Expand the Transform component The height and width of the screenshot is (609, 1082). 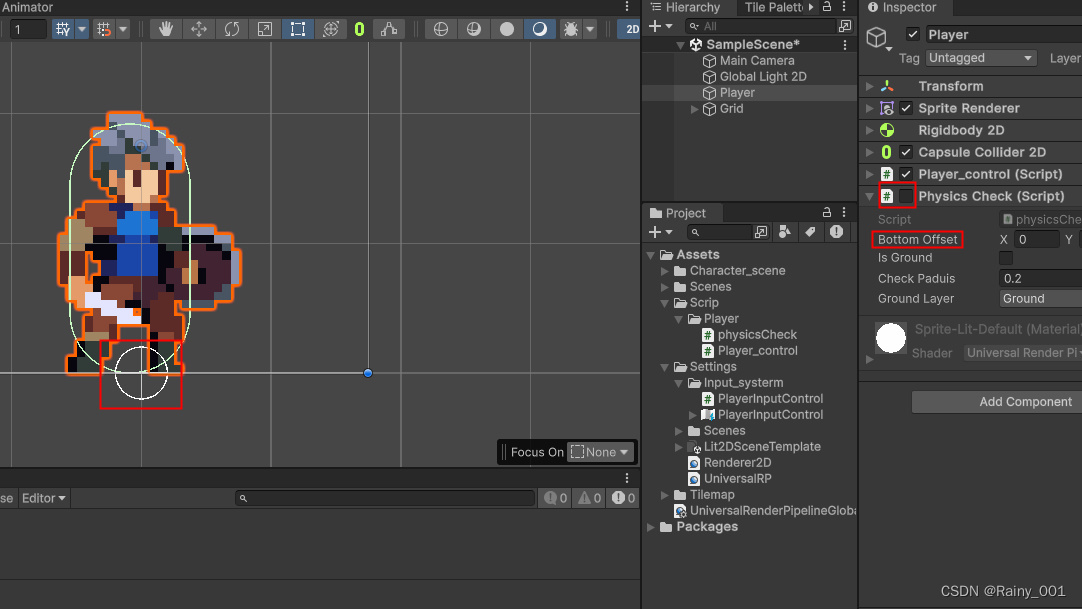click(x=869, y=86)
